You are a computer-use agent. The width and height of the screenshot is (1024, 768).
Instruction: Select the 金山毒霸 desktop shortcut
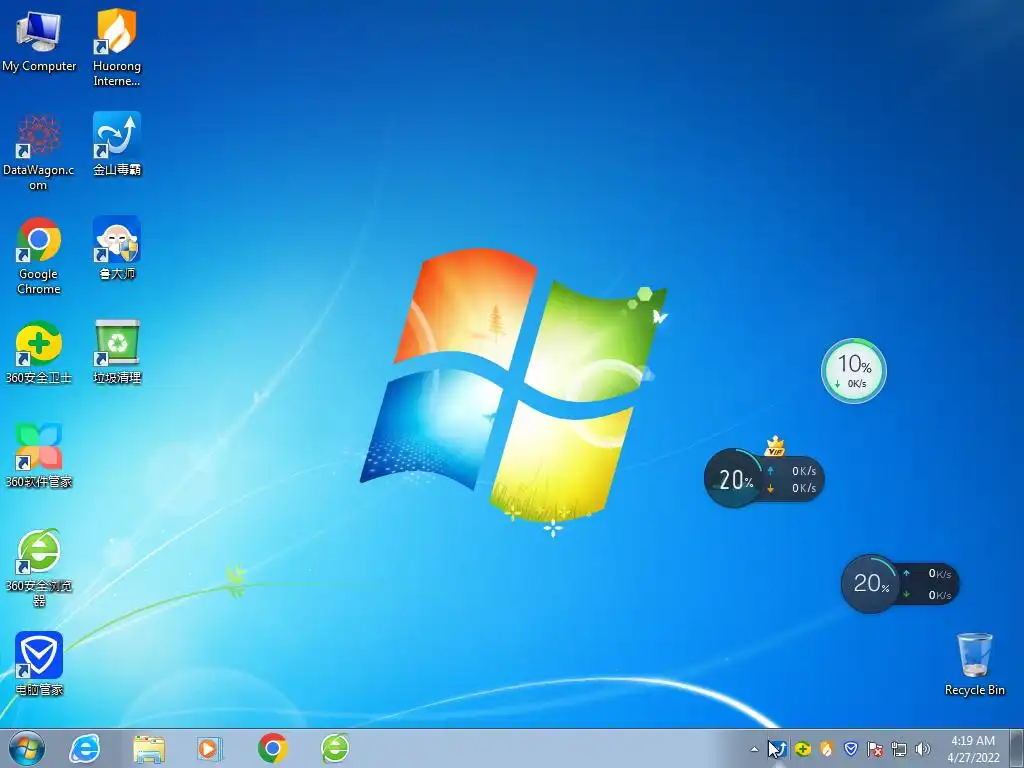pyautogui.click(x=117, y=144)
